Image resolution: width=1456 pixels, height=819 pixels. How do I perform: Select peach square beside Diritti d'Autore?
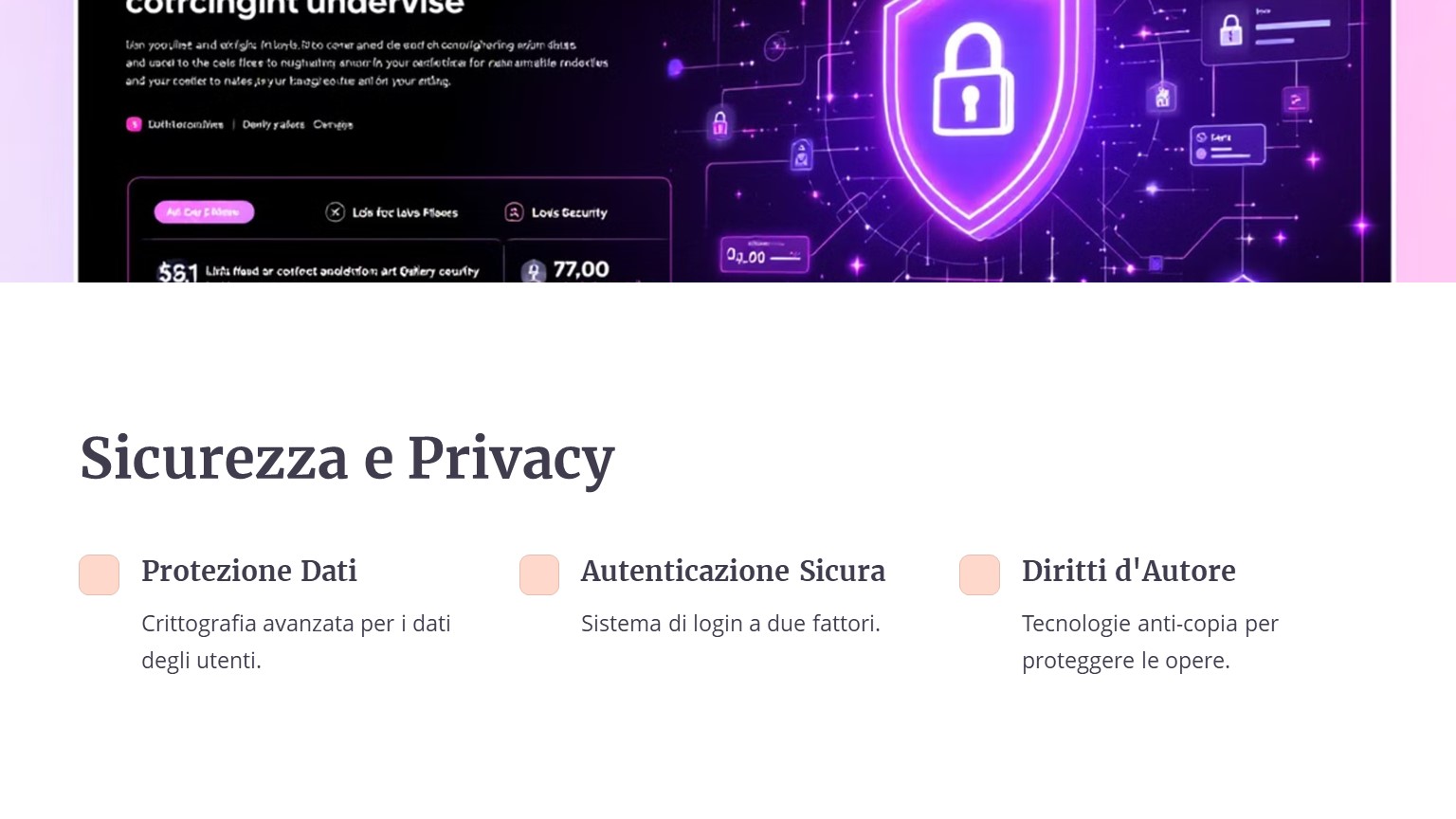pos(979,574)
